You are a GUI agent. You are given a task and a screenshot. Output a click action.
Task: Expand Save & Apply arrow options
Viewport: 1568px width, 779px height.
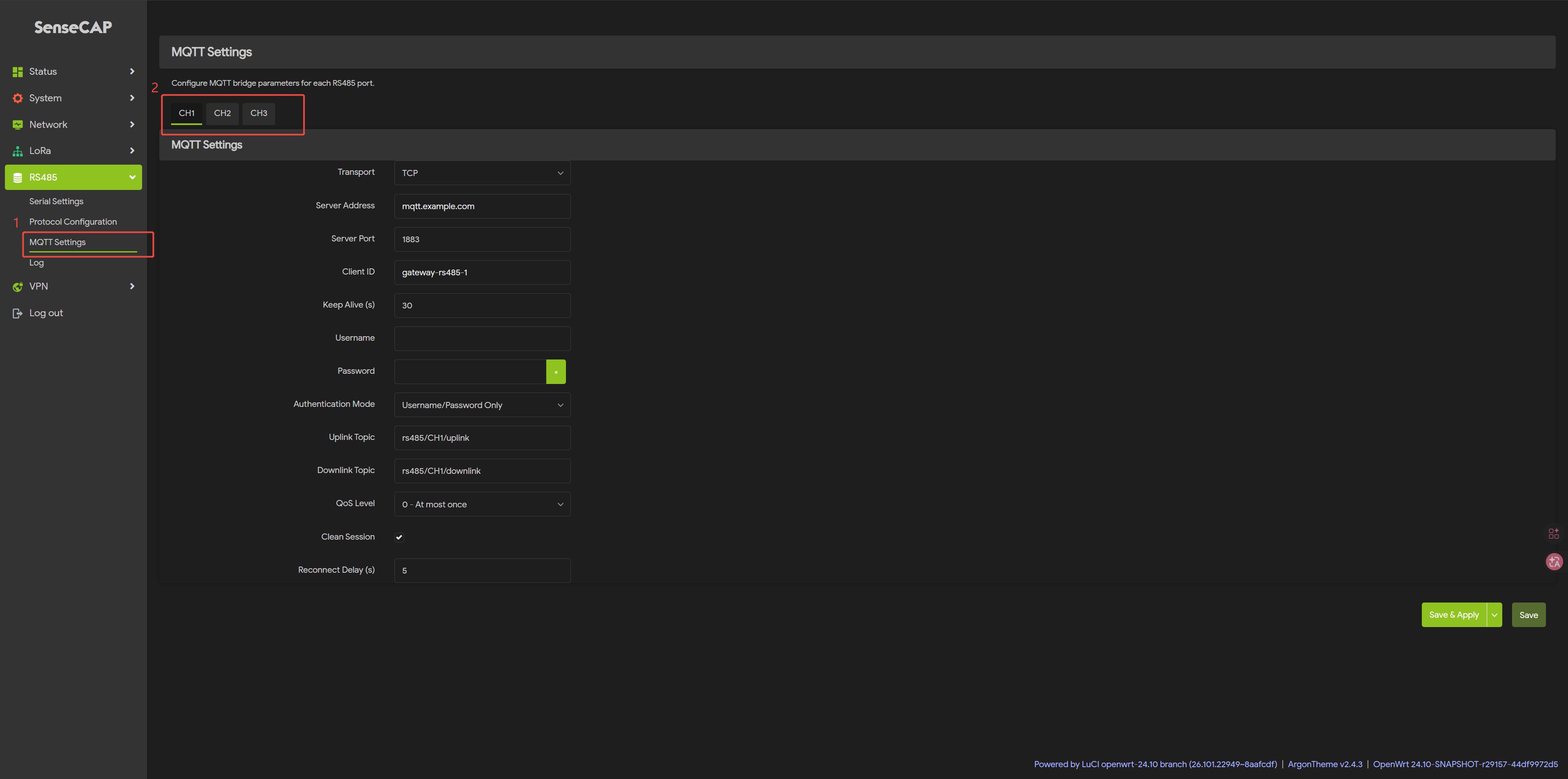1494,615
